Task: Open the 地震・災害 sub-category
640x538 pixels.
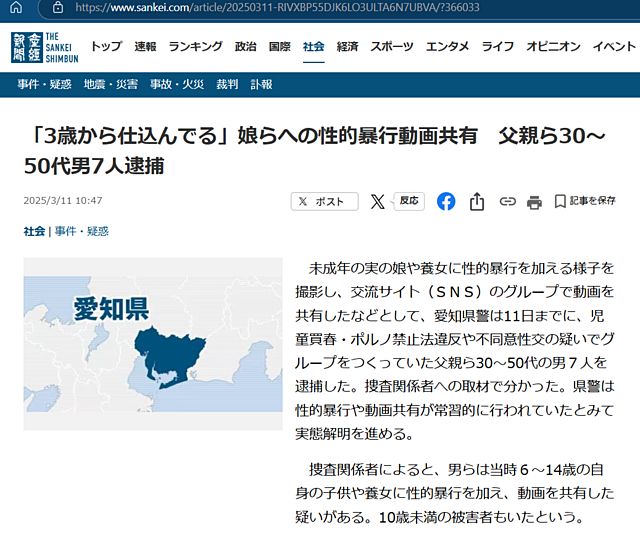Action: coord(110,84)
